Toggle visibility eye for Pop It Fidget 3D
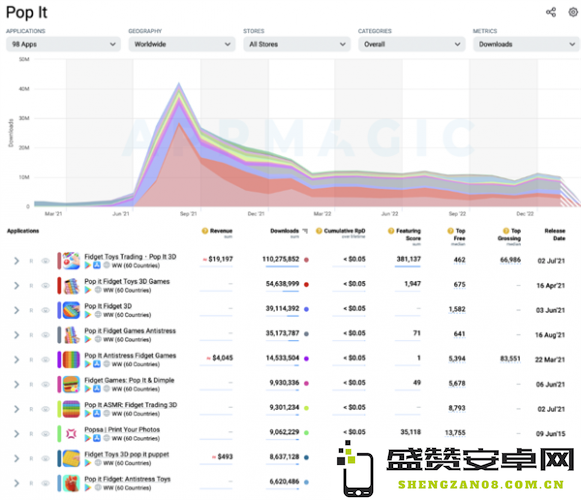581x500 pixels. (45, 310)
